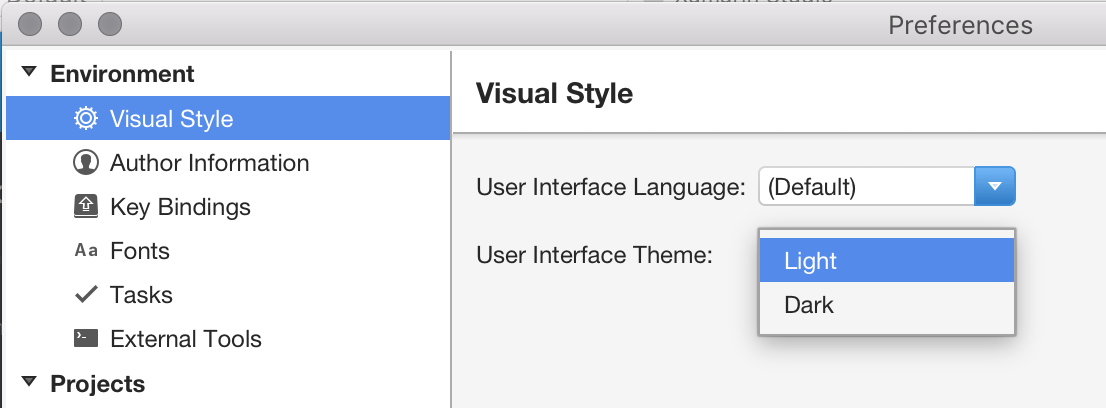Image resolution: width=1106 pixels, height=408 pixels.
Task: Click the '(Default)' language combo box field
Action: [865, 186]
